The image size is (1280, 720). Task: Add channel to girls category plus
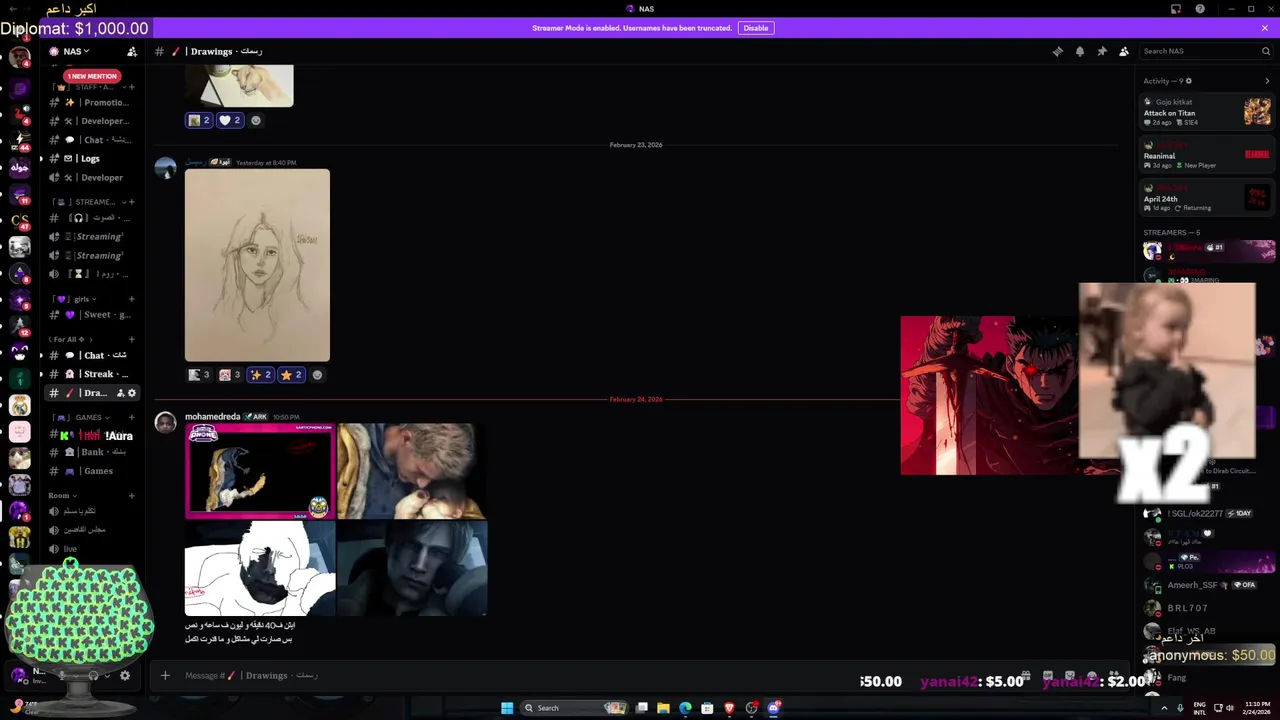tap(131, 299)
